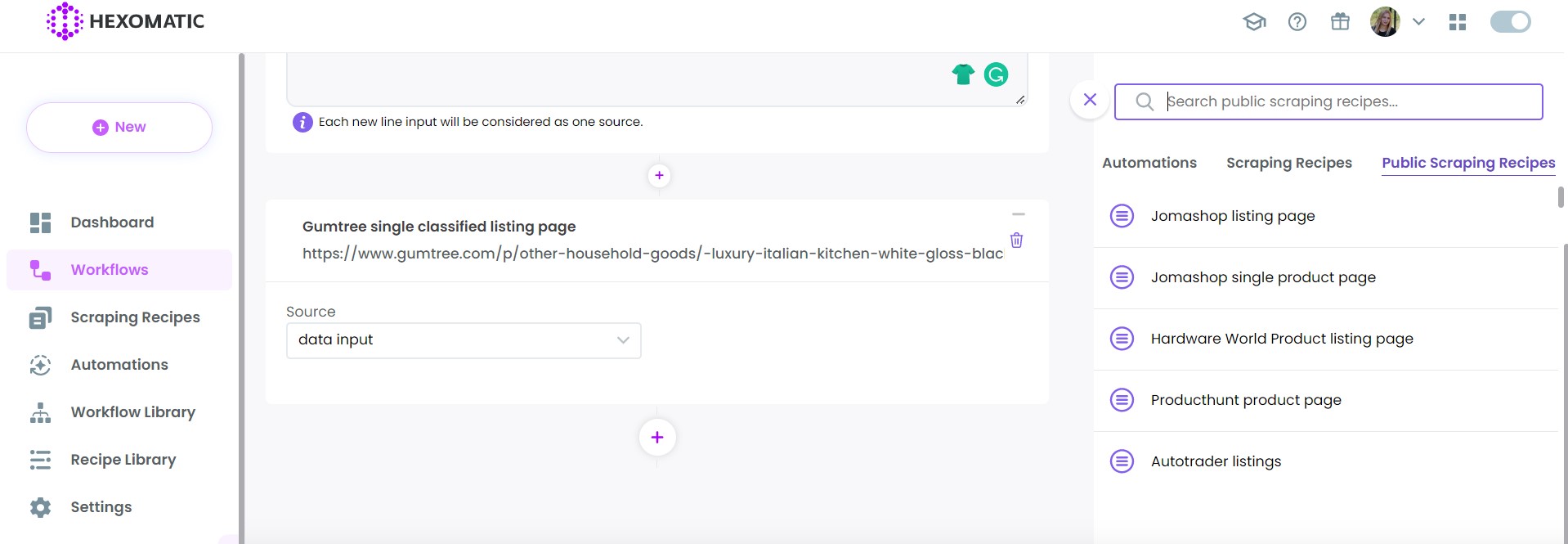Image resolution: width=1568 pixels, height=544 pixels.
Task: Open the profile avatar dropdown arrow
Action: coord(1418,22)
